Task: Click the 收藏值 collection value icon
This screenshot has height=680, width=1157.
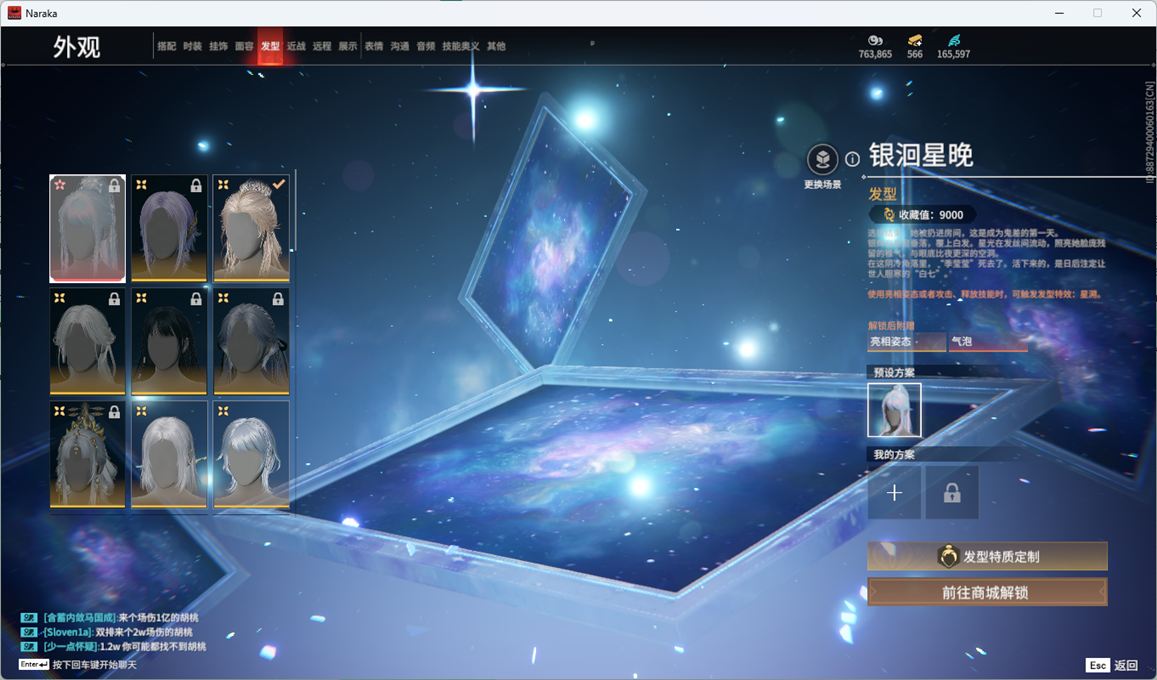Action: click(890, 215)
